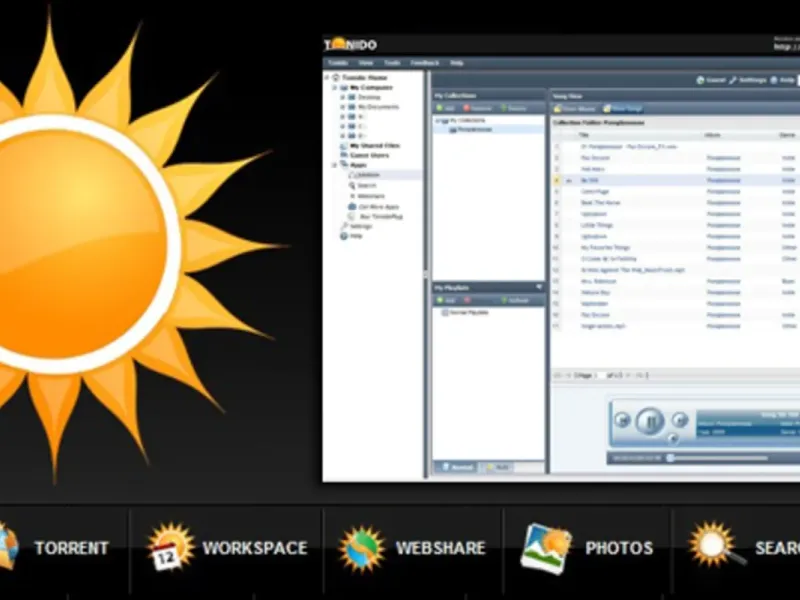Select Tonido Home in the tree

click(364, 78)
